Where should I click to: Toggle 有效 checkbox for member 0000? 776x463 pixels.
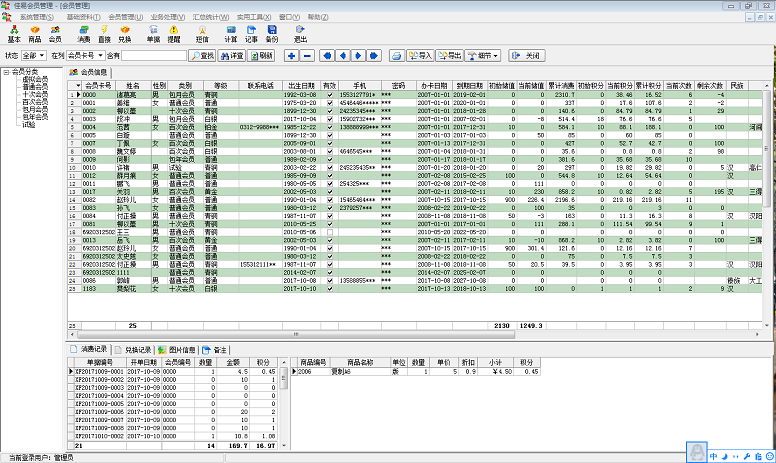330,94
